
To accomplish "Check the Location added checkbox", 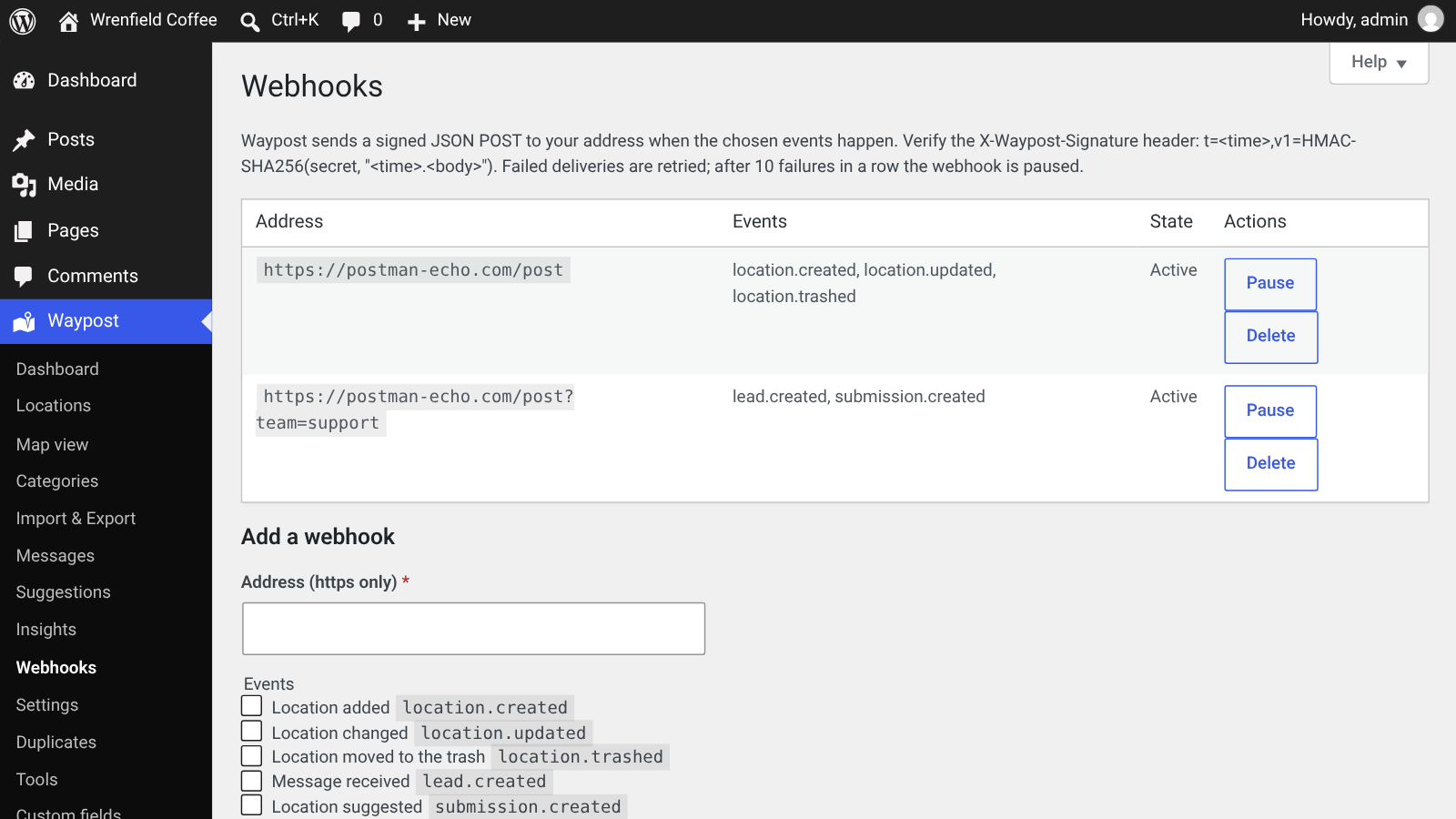I will (252, 706).
